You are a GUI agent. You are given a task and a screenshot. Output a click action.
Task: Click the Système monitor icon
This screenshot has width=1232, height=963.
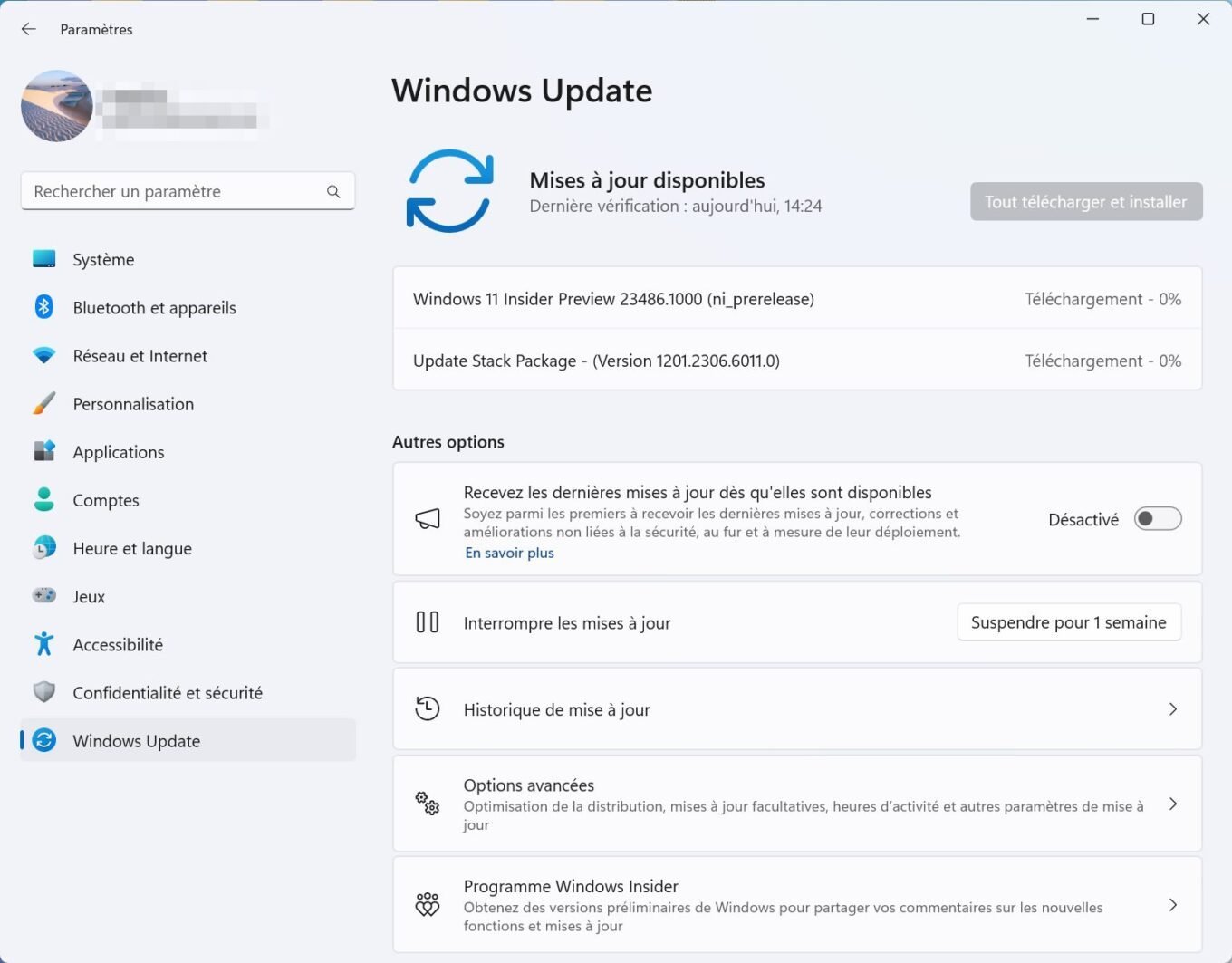click(x=43, y=259)
